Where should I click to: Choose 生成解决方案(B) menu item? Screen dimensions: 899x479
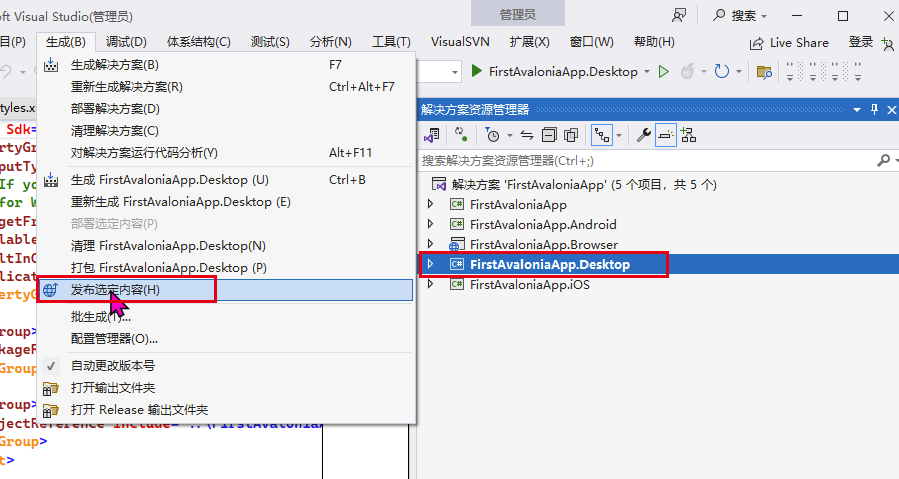(226, 65)
